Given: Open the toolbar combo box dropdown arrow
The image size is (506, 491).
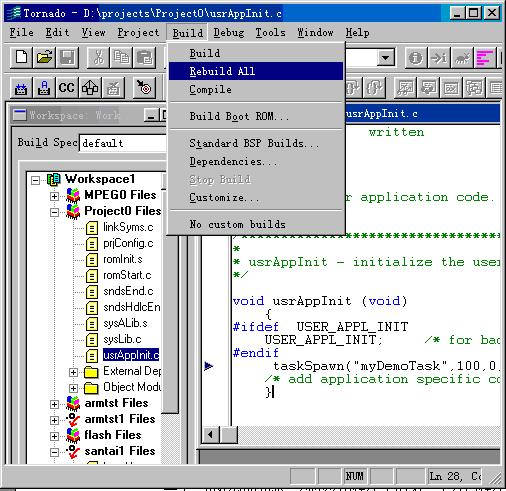Looking at the screenshot, I should tap(386, 58).
